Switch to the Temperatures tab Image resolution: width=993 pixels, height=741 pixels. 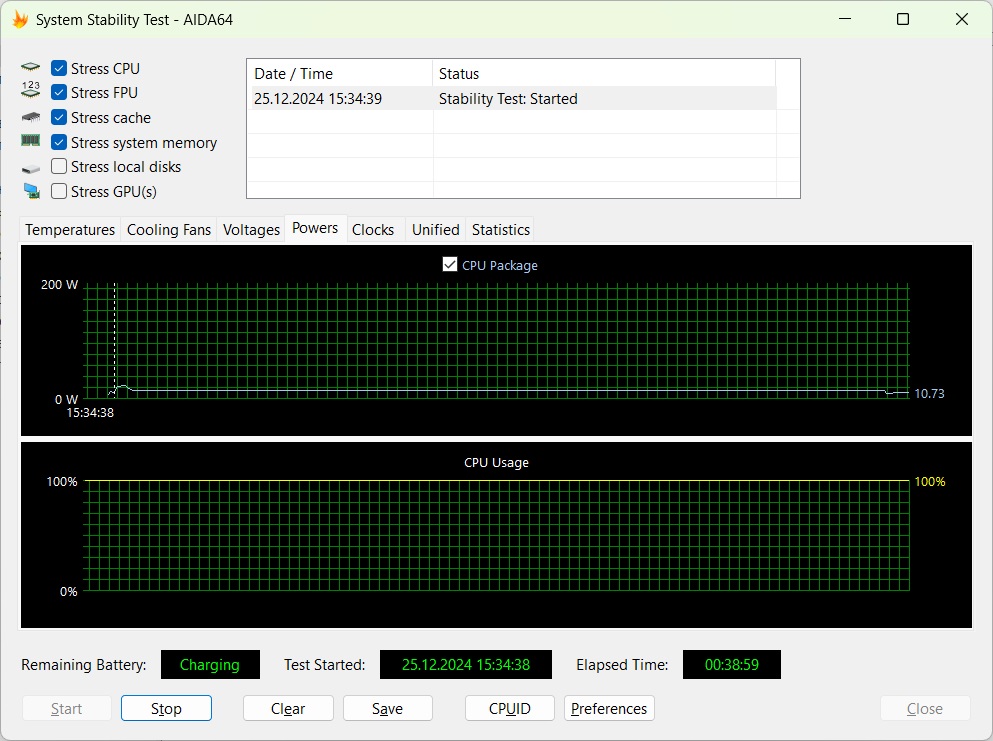(70, 229)
